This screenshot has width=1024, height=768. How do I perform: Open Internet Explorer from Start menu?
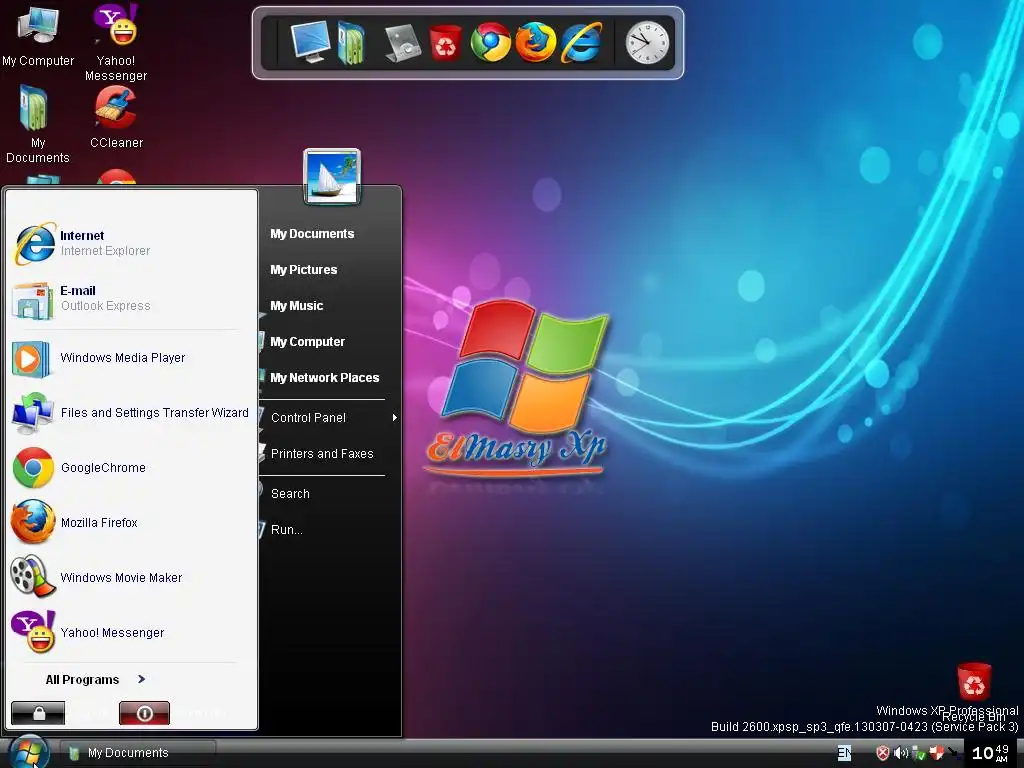coord(132,243)
